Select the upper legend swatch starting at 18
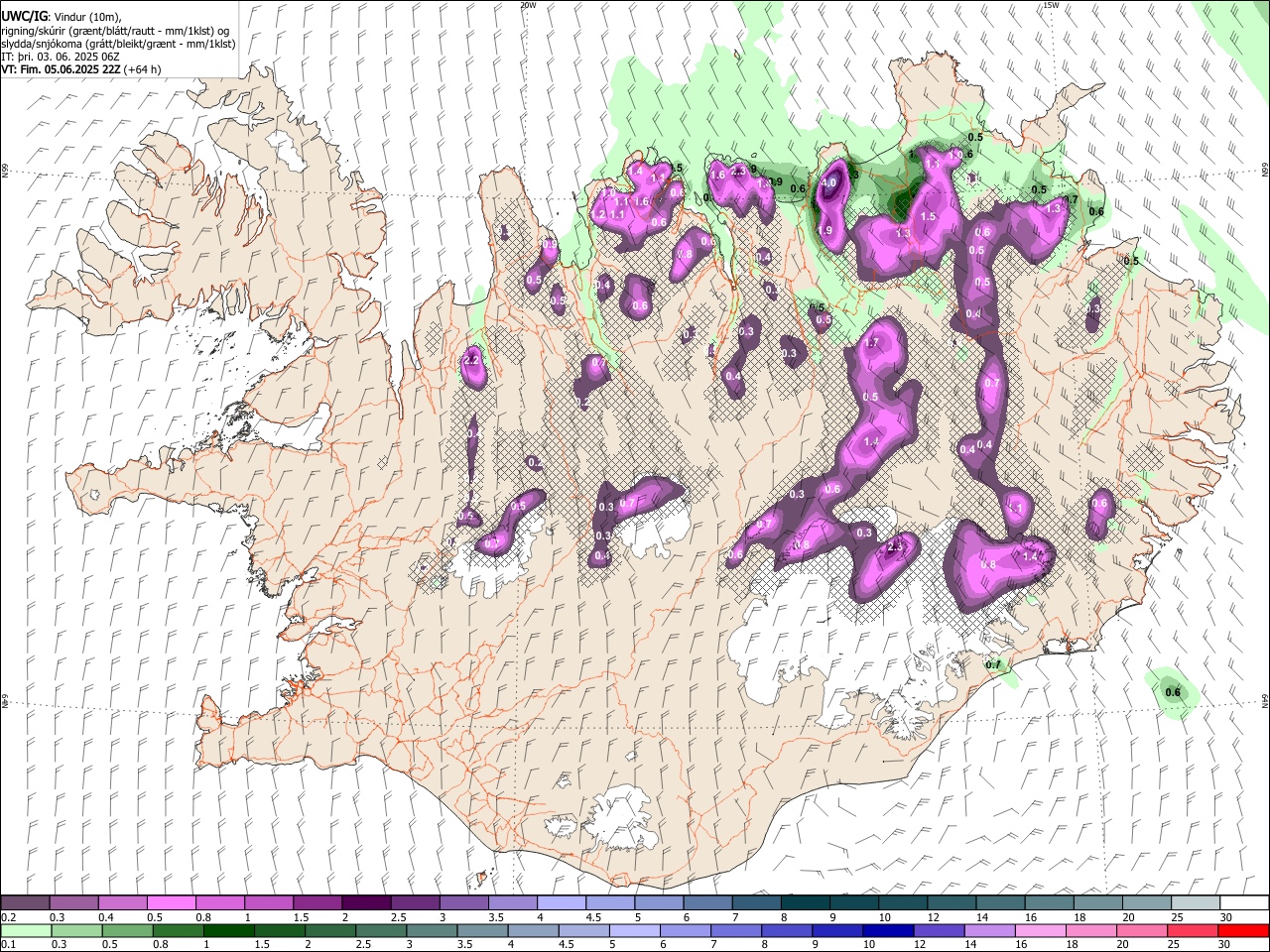This screenshot has height=952, width=1270. [x=1098, y=903]
